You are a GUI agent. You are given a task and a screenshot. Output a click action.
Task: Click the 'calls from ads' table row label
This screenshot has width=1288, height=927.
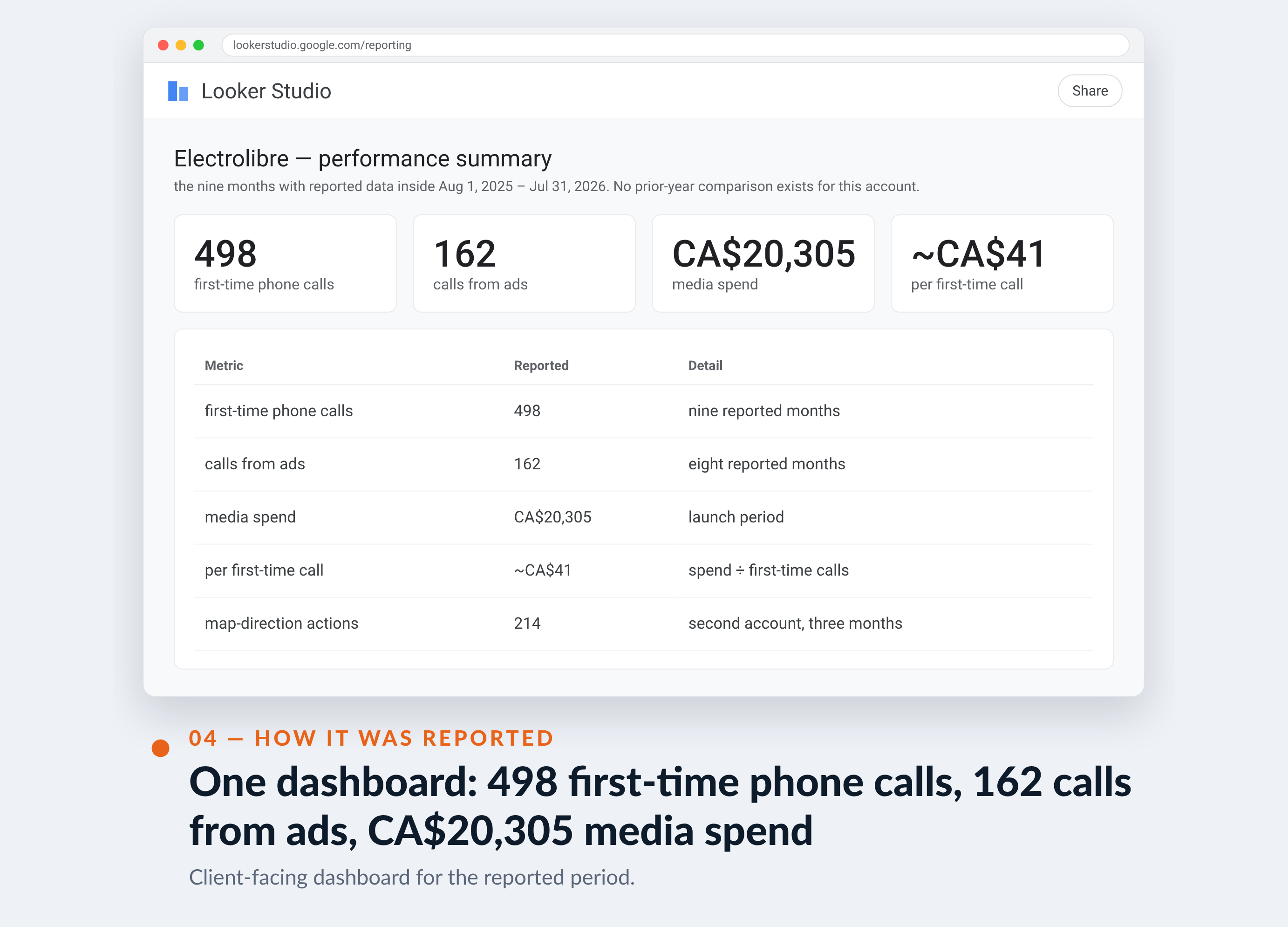coord(254,464)
